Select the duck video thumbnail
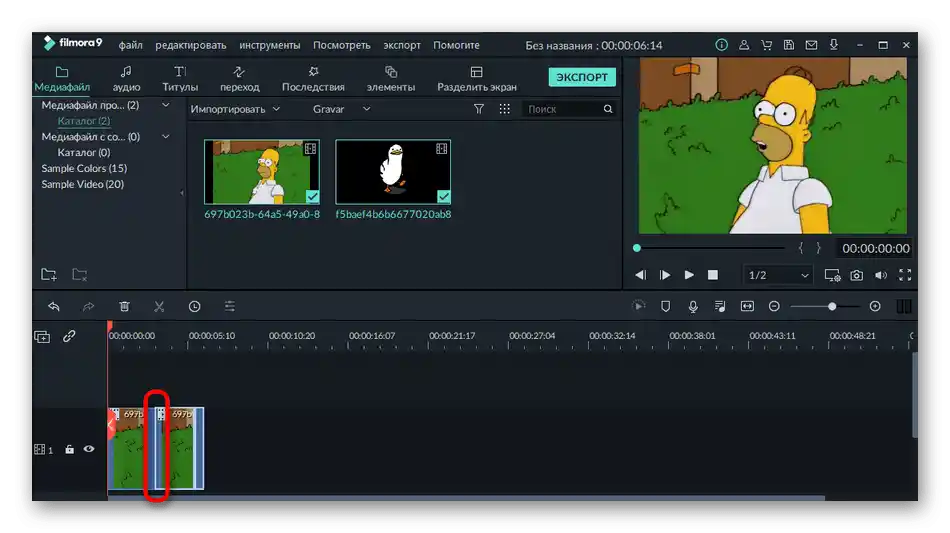 pos(393,172)
